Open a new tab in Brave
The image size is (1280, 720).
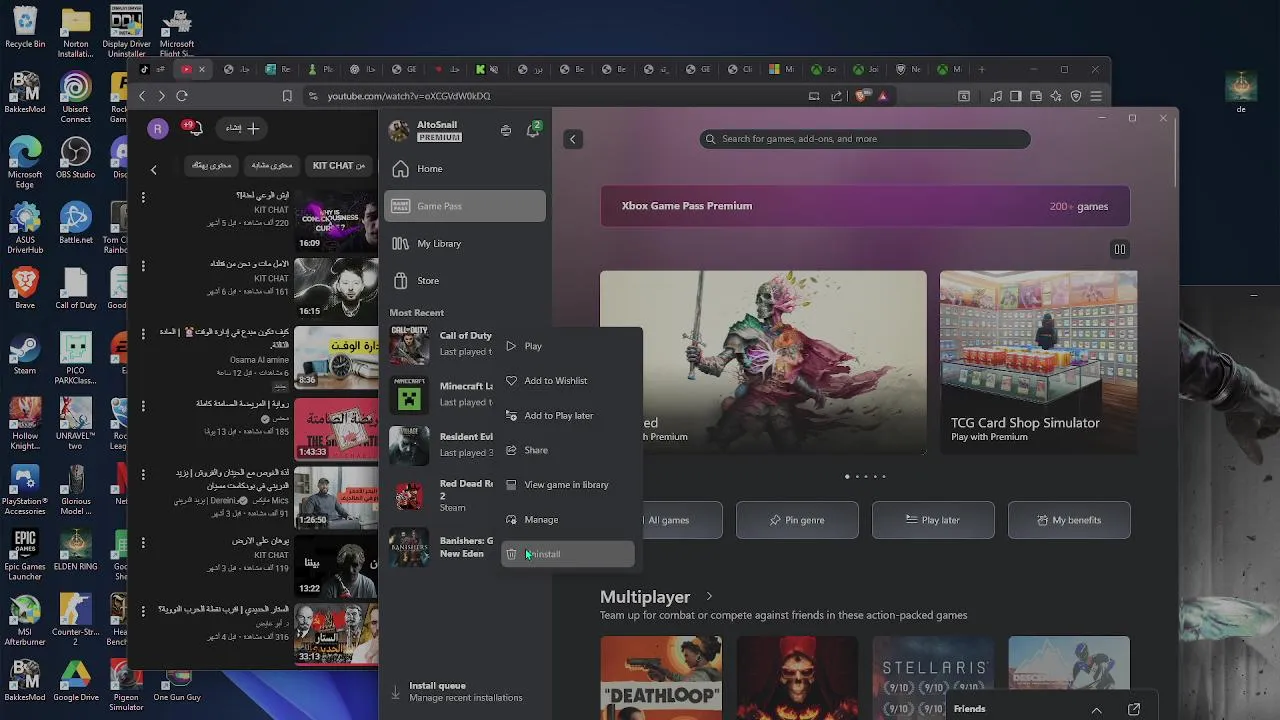point(982,69)
